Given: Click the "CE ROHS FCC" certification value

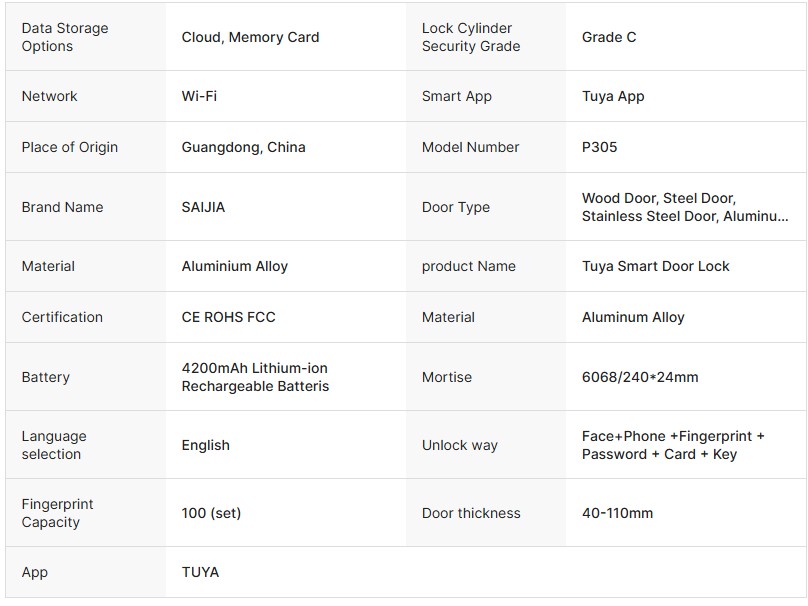Looking at the screenshot, I should coord(228,317).
